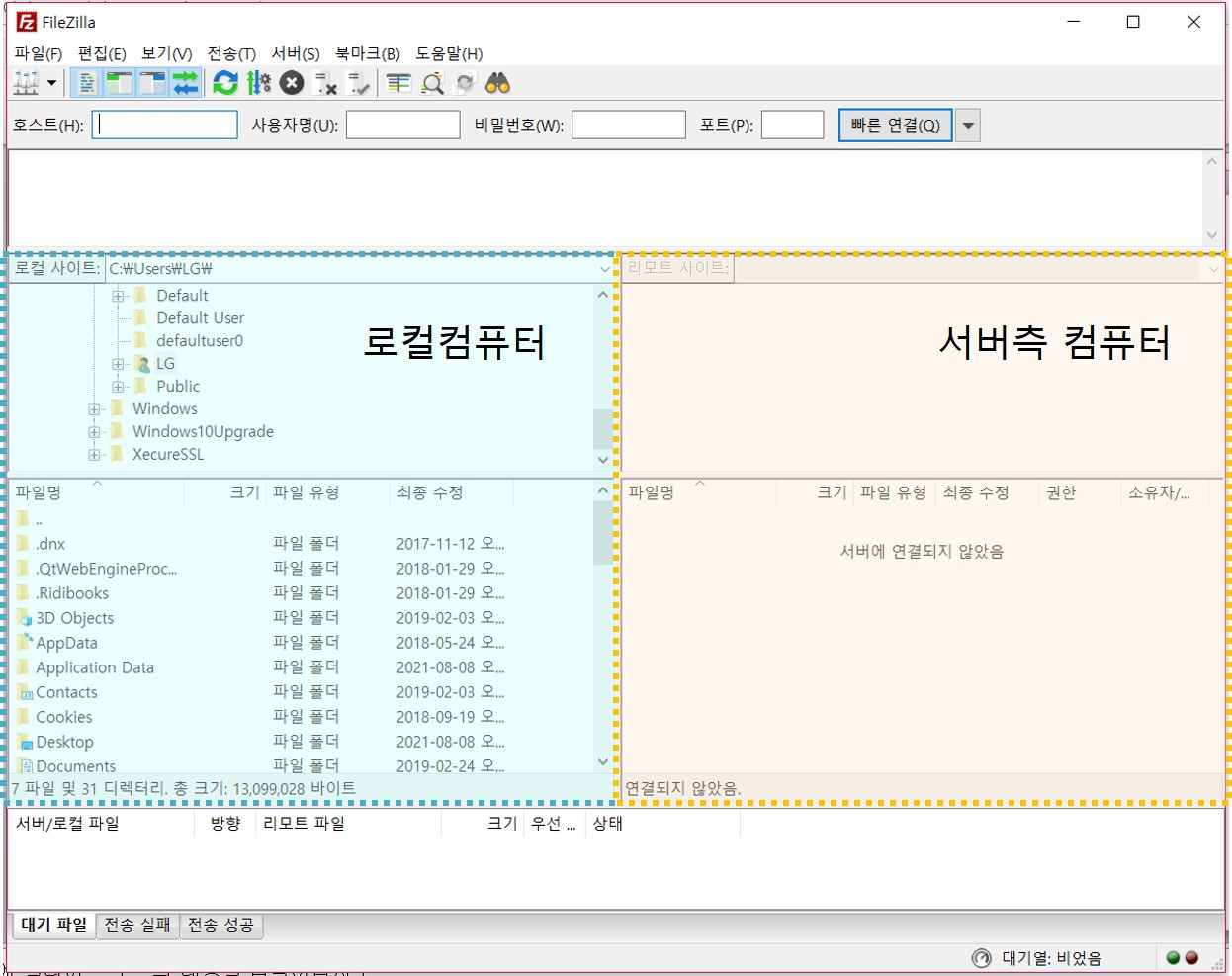This screenshot has width=1232, height=976.
Task: Toggle directory comparison
Action: click(432, 84)
